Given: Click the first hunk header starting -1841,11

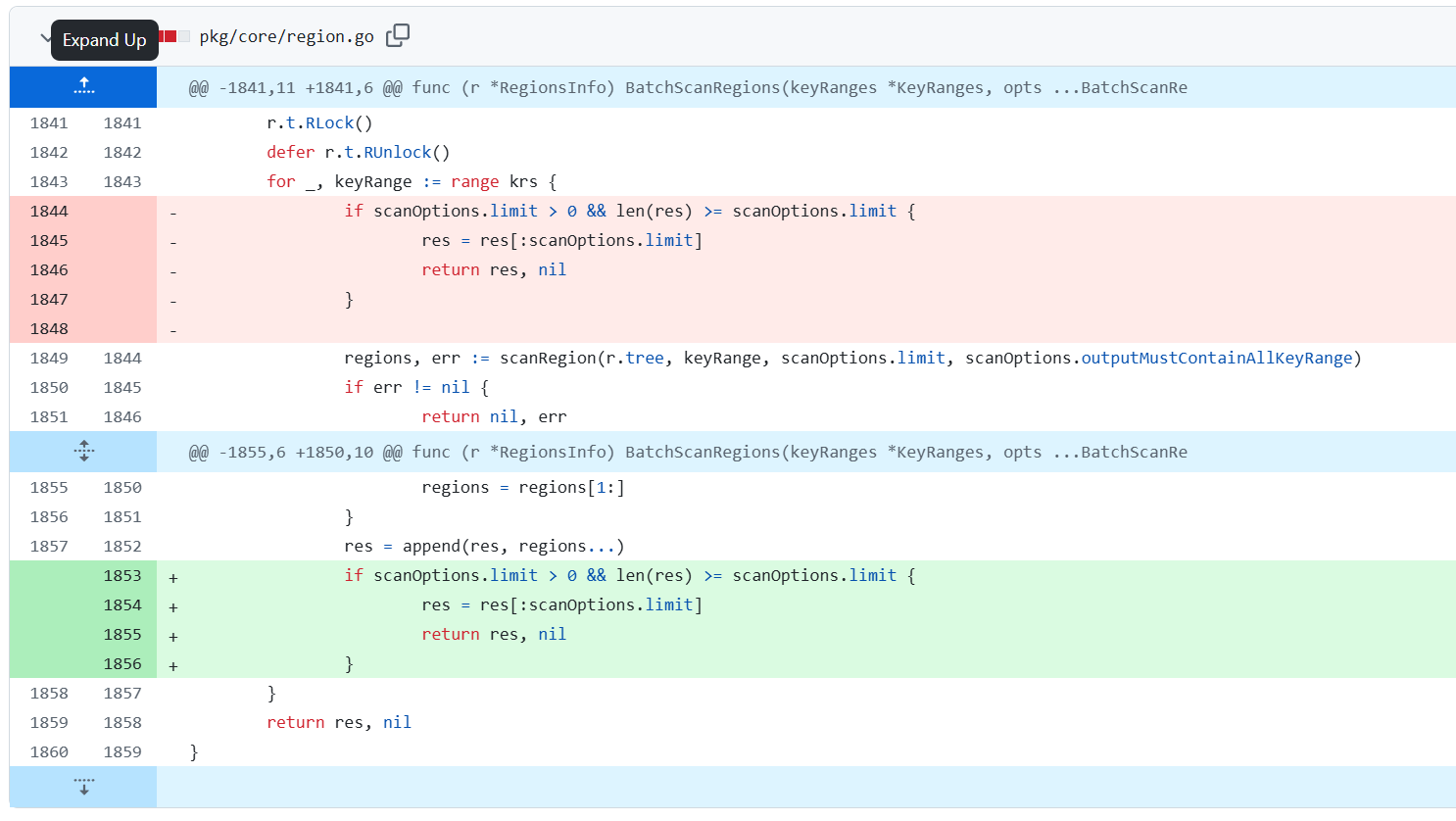Looking at the screenshot, I should (x=687, y=88).
